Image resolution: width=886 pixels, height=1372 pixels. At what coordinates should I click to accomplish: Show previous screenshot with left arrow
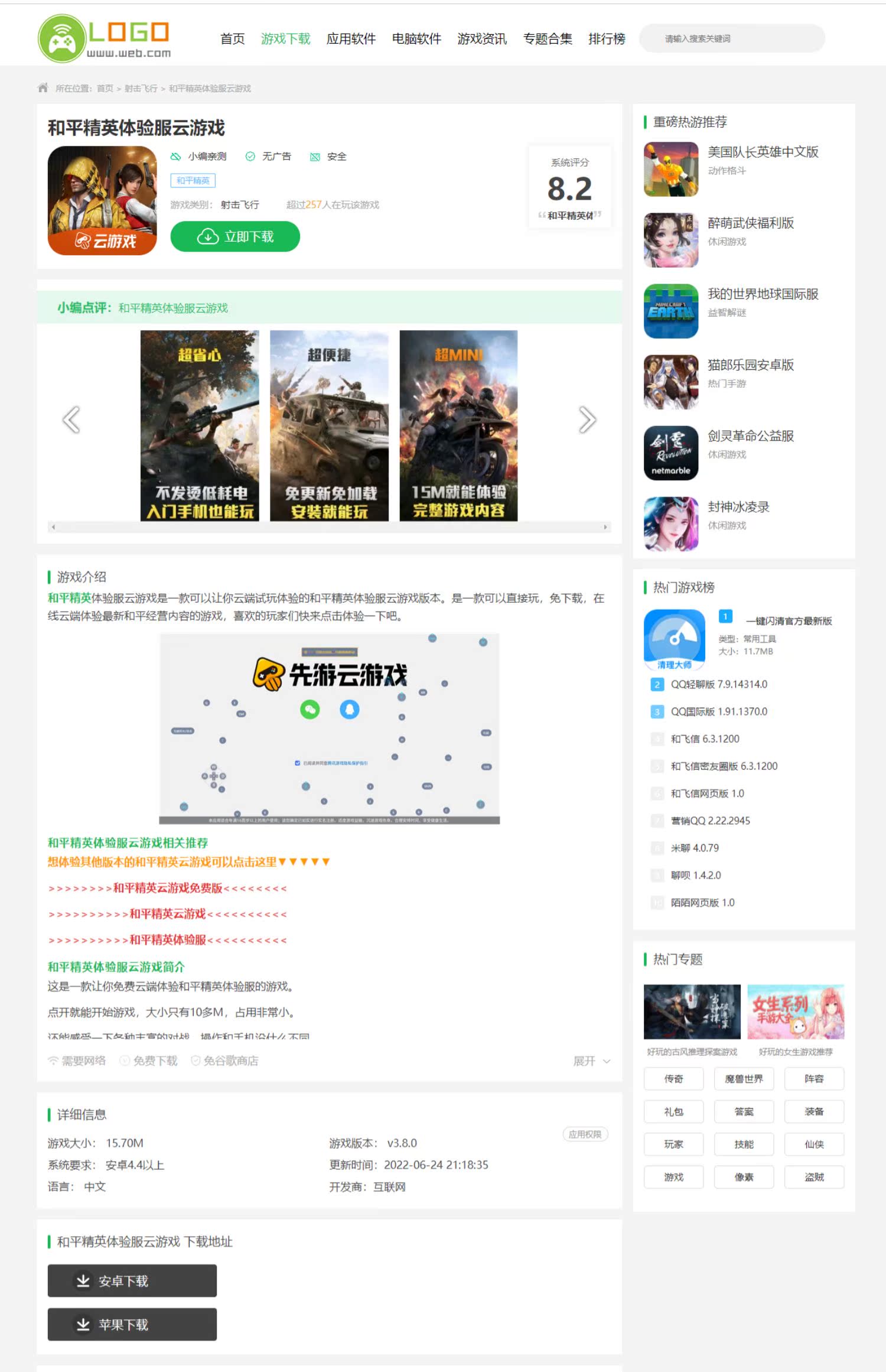(x=71, y=420)
